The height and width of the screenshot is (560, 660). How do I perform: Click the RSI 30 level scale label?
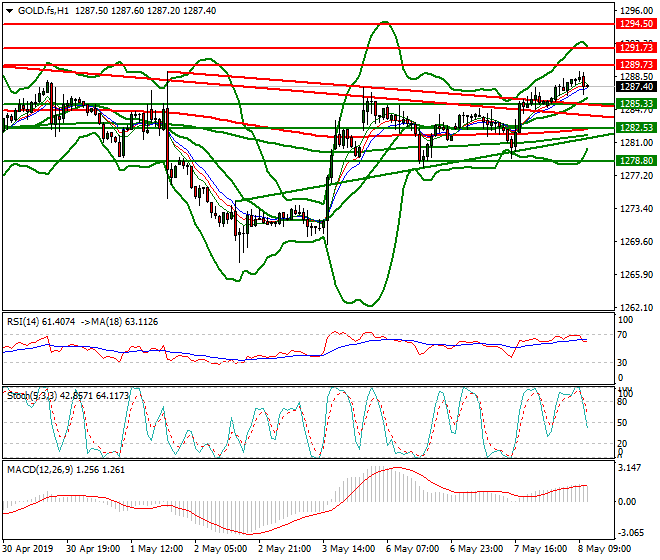tap(623, 363)
